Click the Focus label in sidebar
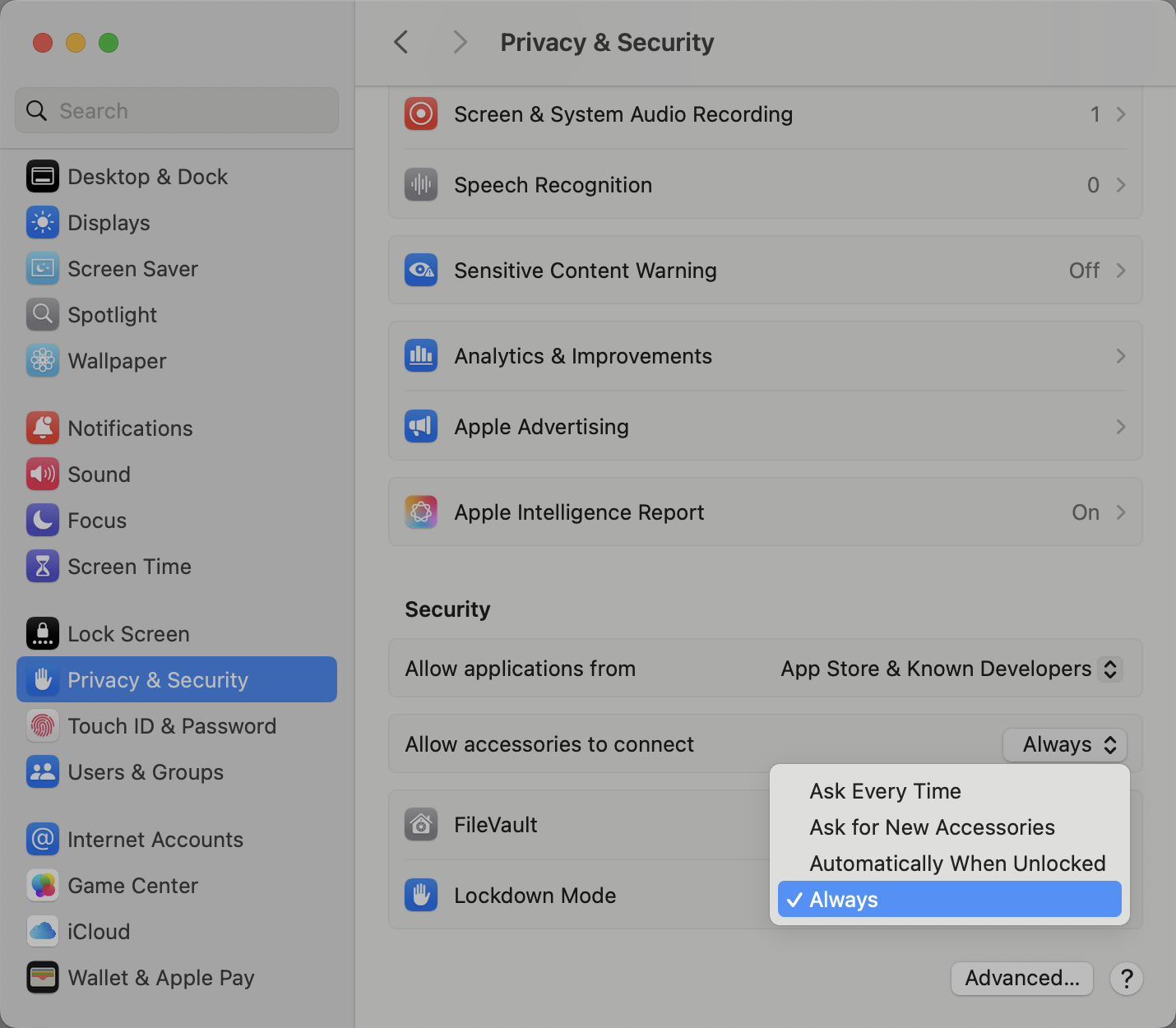 [97, 521]
